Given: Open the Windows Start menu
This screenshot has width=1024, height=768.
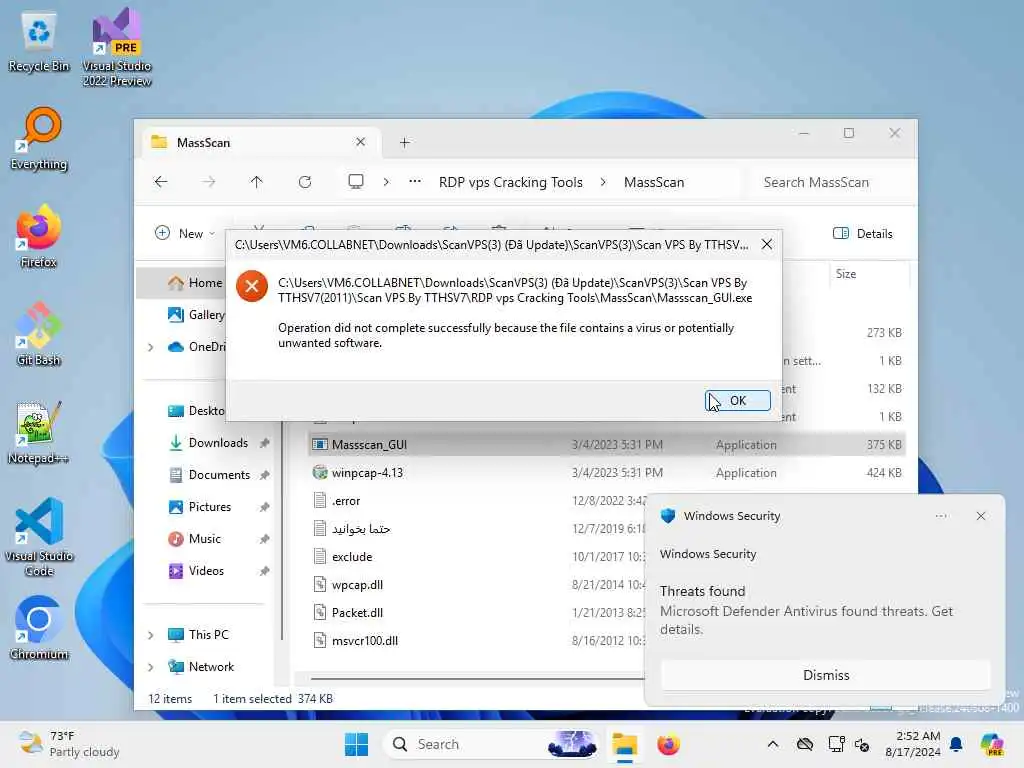Looking at the screenshot, I should tap(356, 744).
